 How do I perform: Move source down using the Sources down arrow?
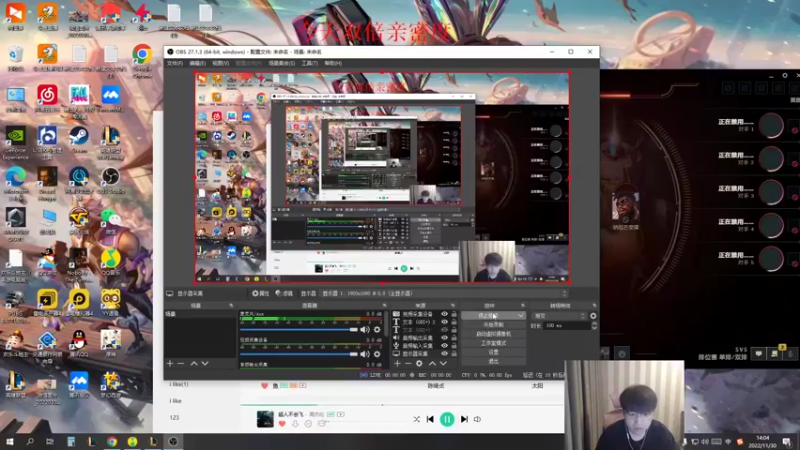[443, 363]
